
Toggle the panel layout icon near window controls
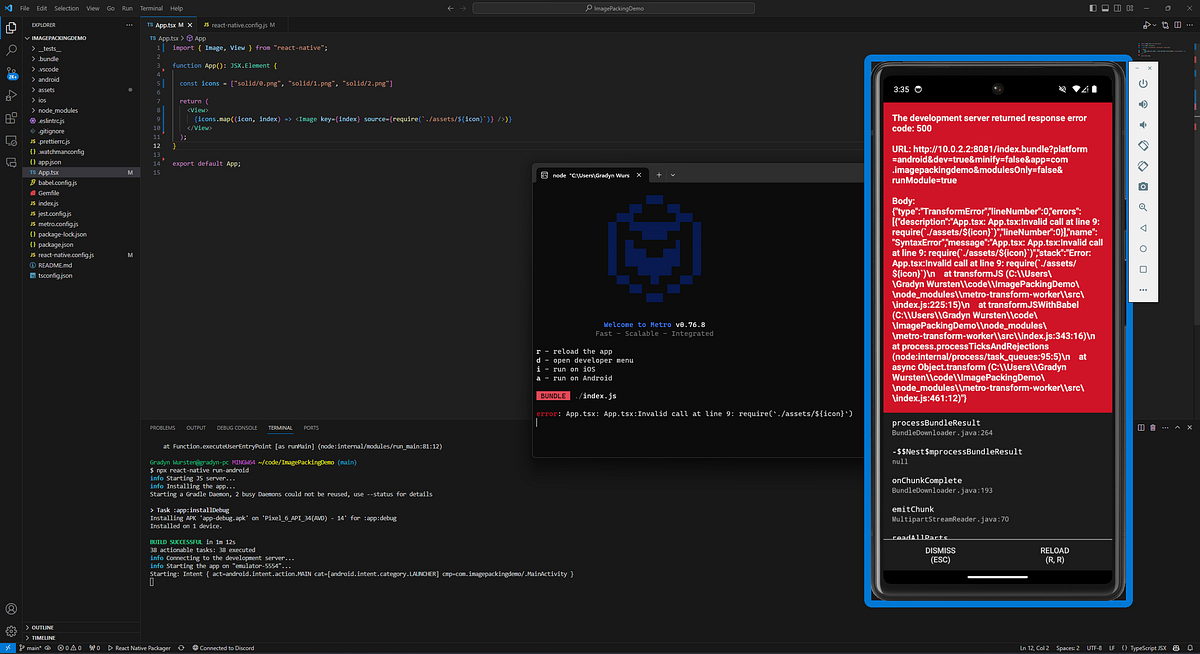1104,8
